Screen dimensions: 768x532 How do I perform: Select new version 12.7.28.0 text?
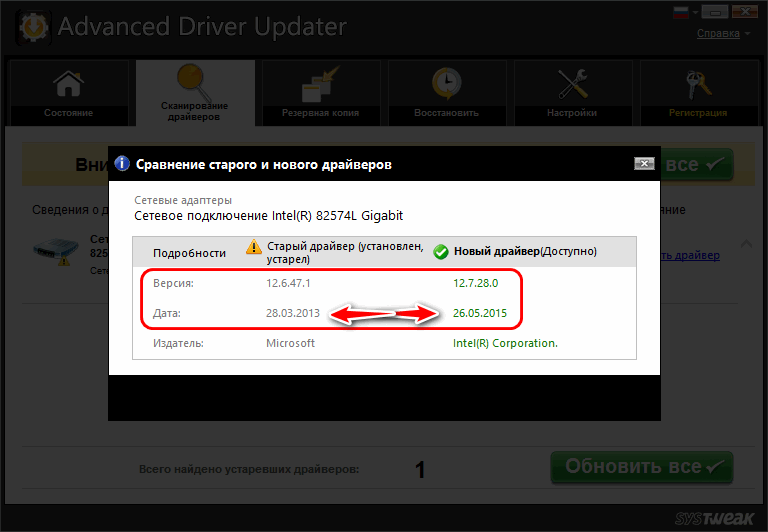pos(475,283)
